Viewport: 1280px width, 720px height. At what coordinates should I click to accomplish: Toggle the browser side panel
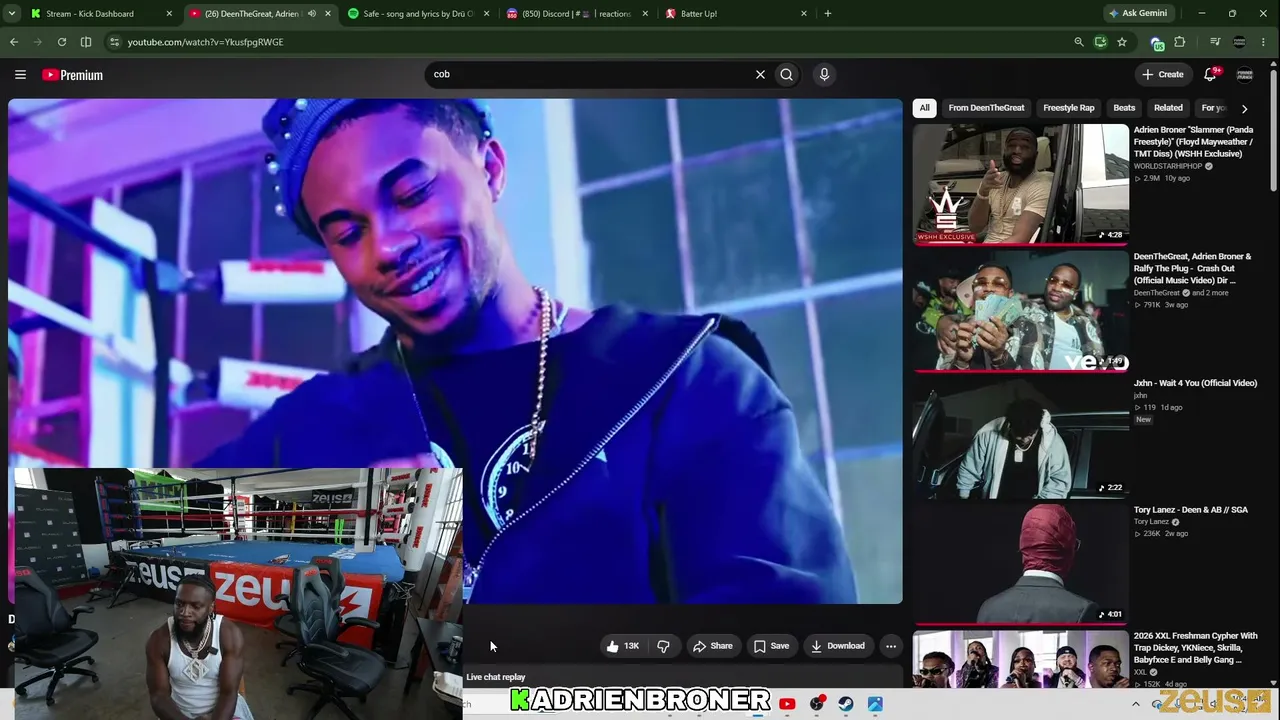point(86,42)
